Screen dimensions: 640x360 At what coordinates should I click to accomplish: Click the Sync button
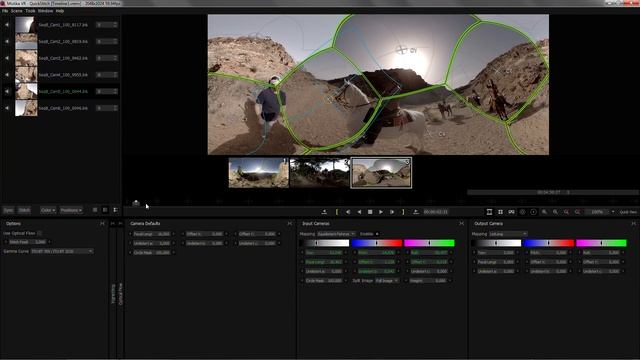click(x=9, y=210)
